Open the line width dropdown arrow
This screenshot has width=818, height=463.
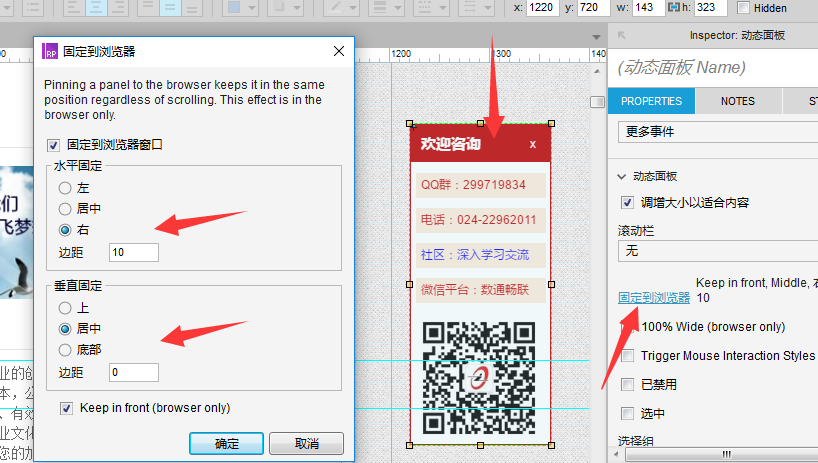tap(398, 8)
